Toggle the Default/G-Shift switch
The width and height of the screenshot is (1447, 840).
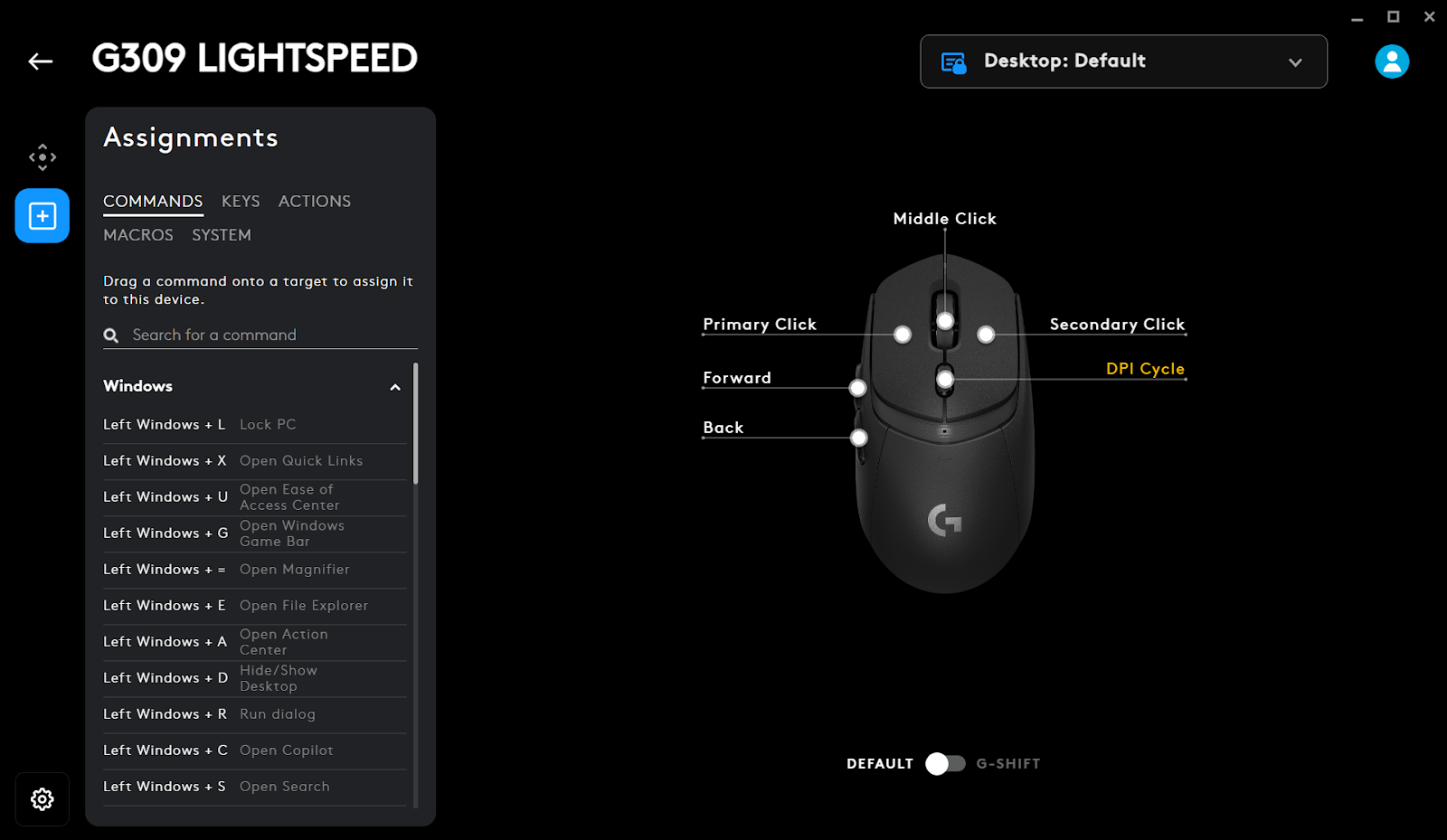pyautogui.click(x=945, y=764)
